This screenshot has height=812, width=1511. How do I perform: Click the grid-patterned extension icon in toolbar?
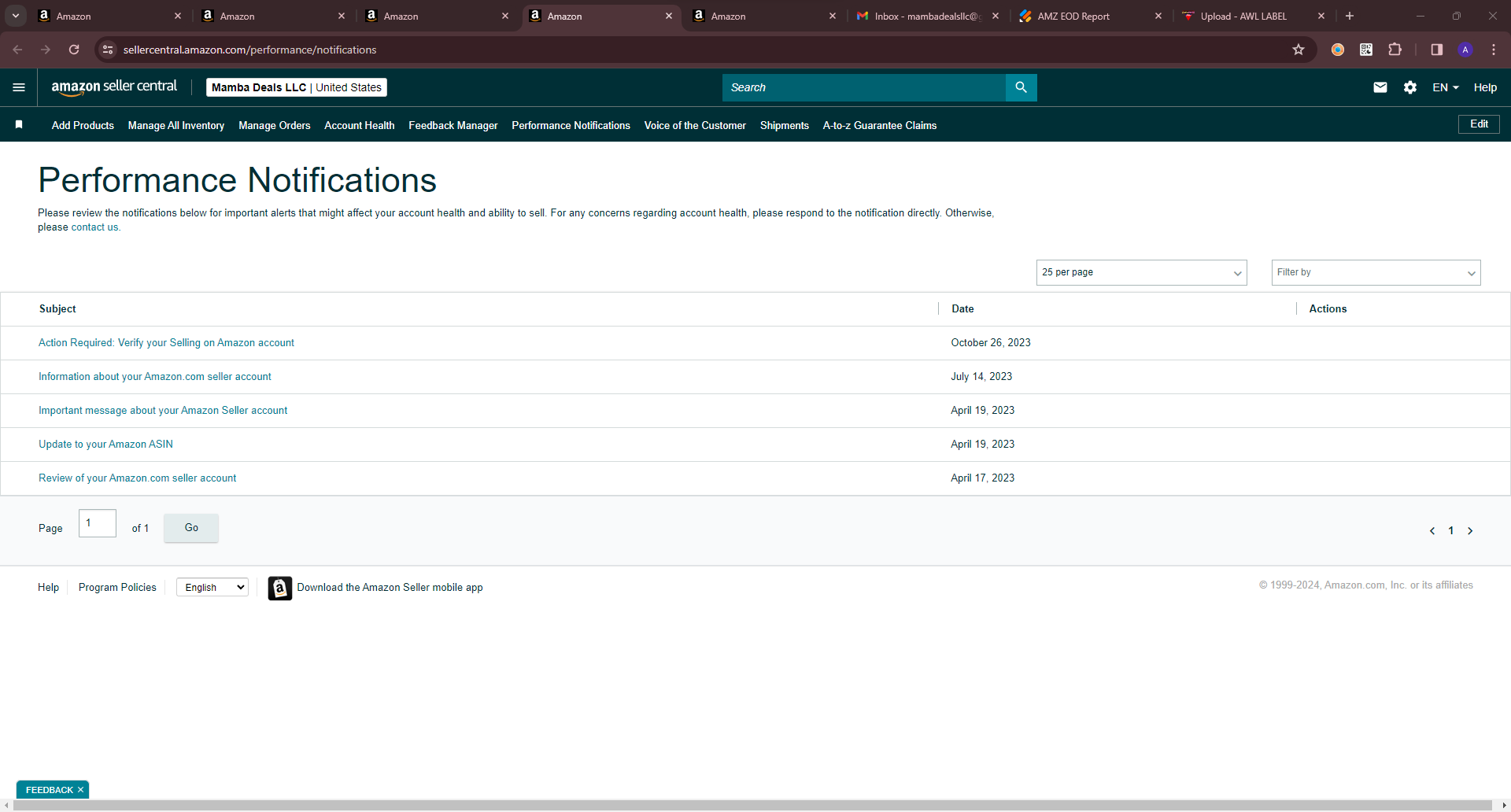tap(1366, 50)
